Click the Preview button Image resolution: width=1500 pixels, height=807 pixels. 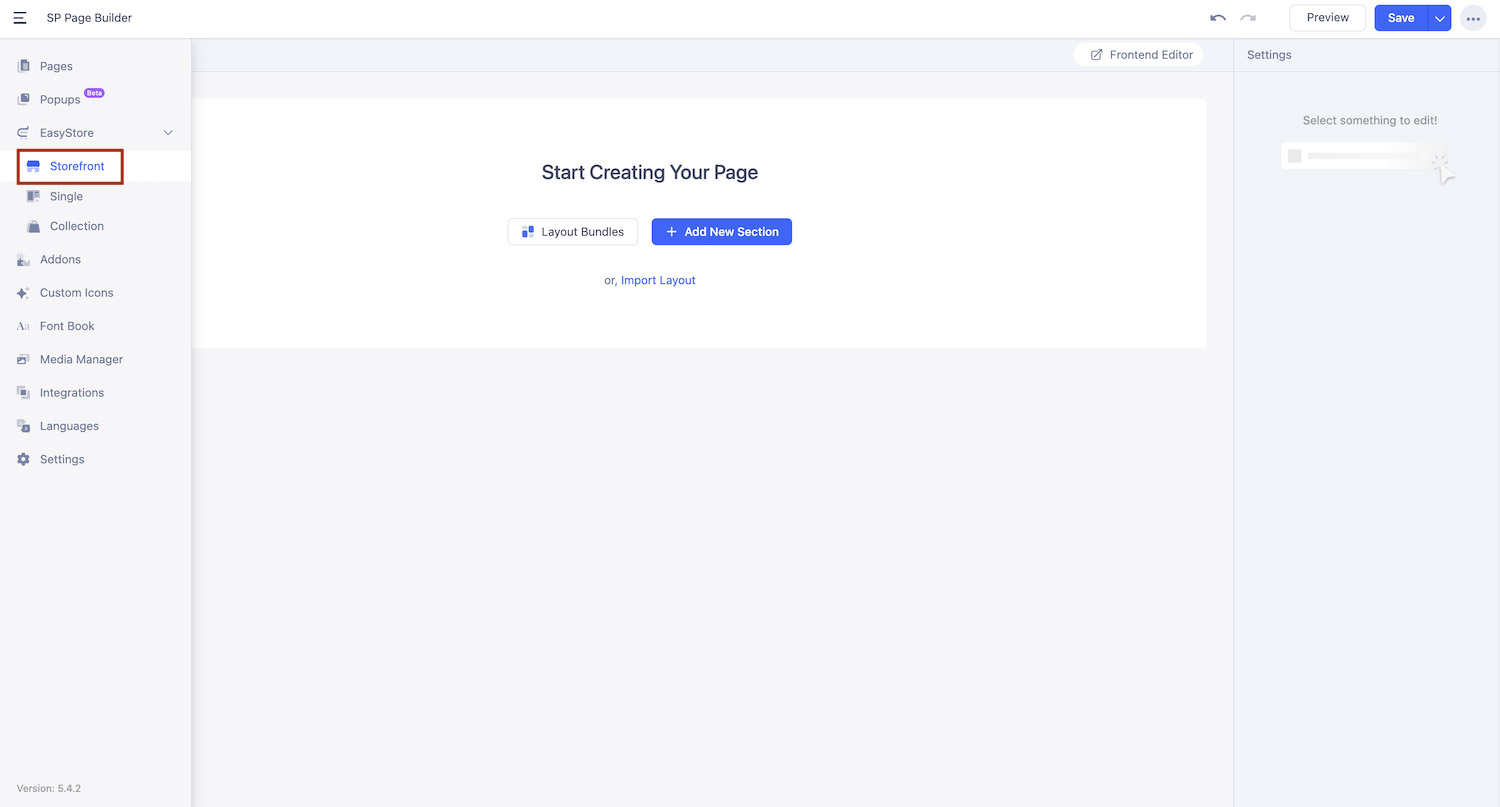click(1328, 18)
